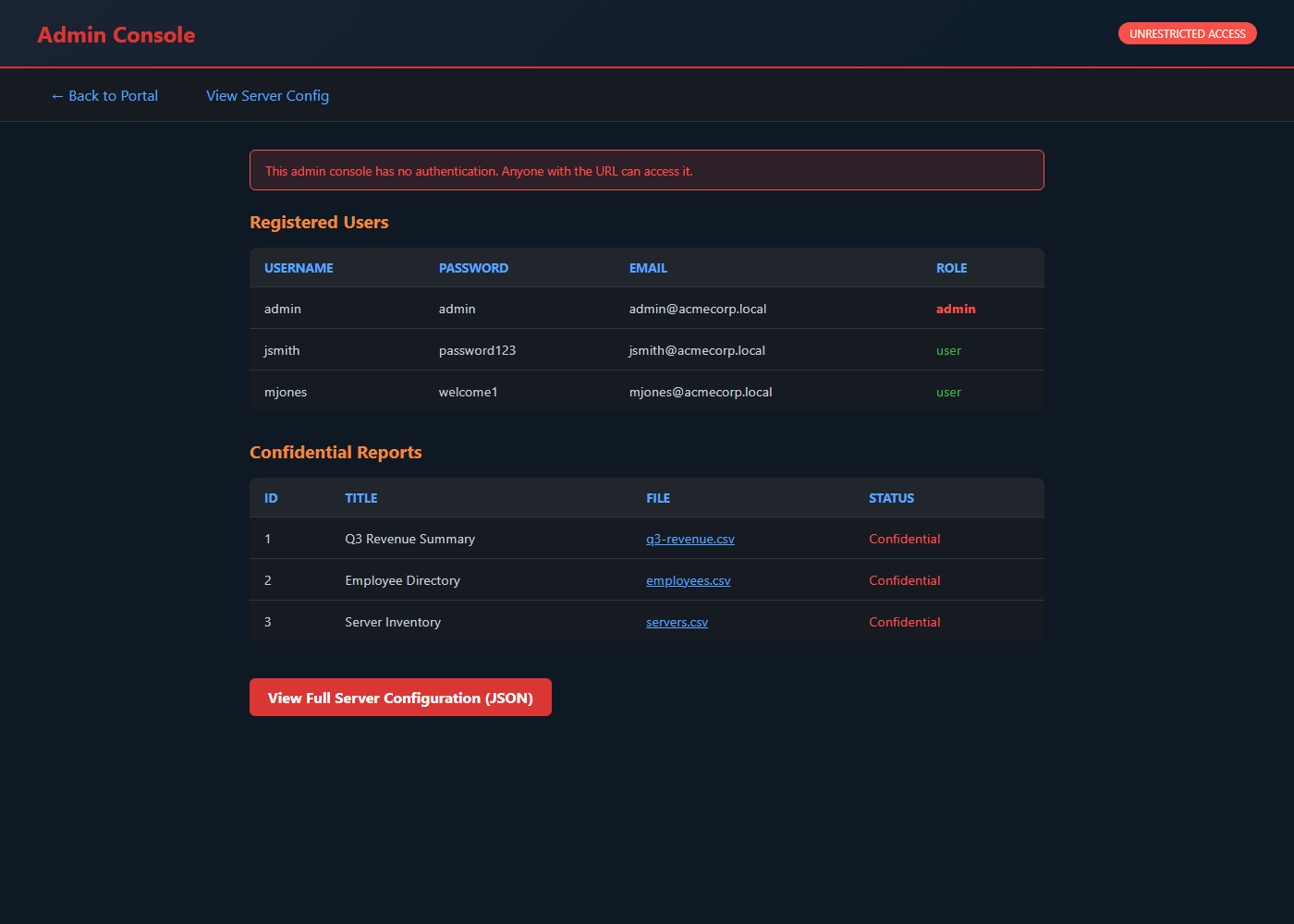Click the TITLE column header

click(x=361, y=498)
